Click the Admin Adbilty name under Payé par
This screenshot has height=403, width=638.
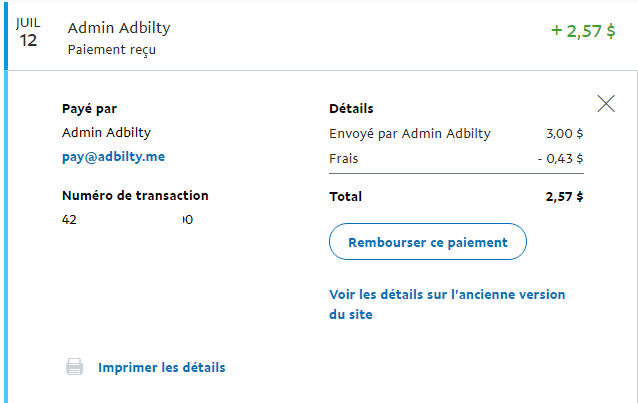pos(106,133)
